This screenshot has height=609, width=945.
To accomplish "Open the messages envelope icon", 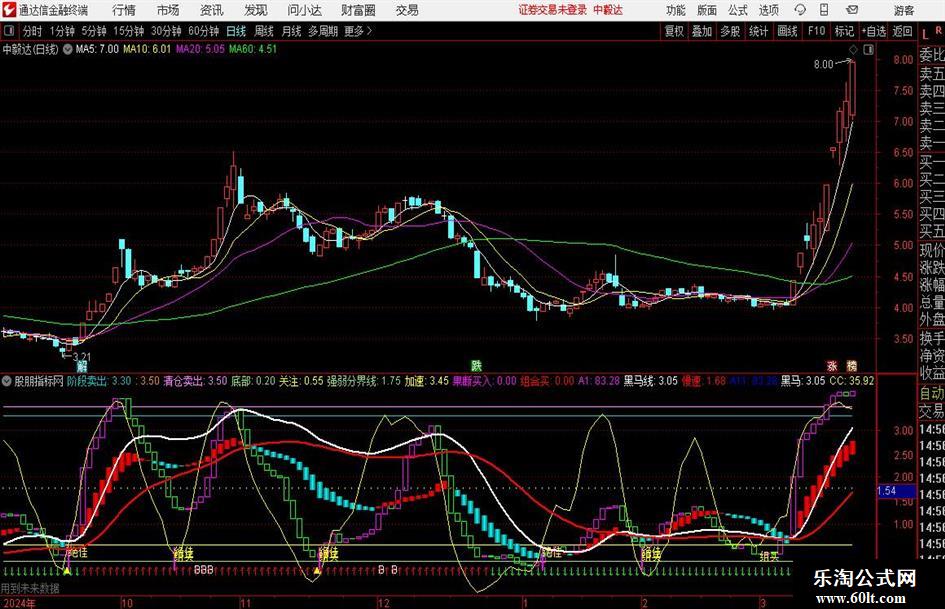I will pos(852,10).
